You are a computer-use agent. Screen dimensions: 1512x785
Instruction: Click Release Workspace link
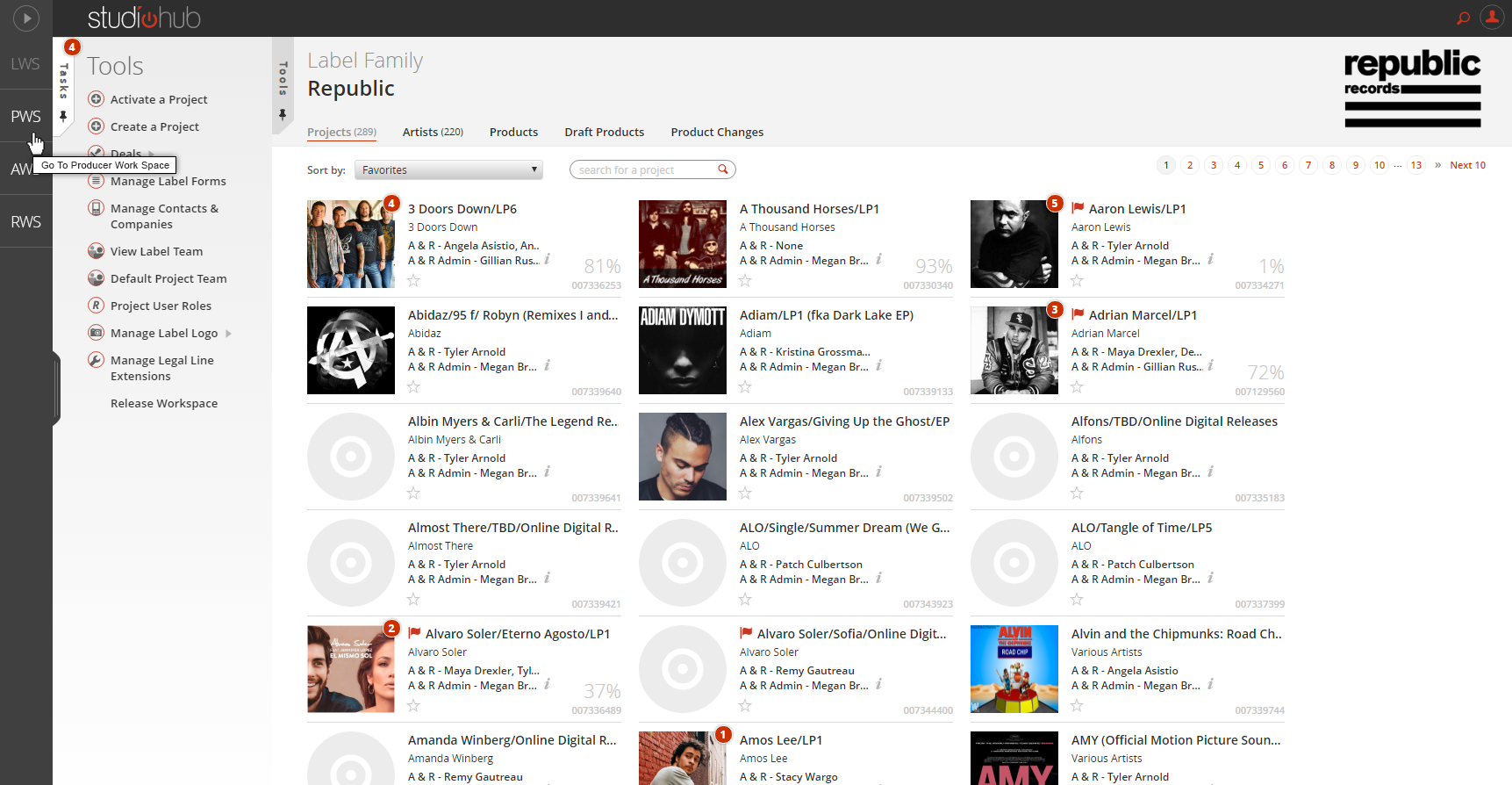point(164,404)
